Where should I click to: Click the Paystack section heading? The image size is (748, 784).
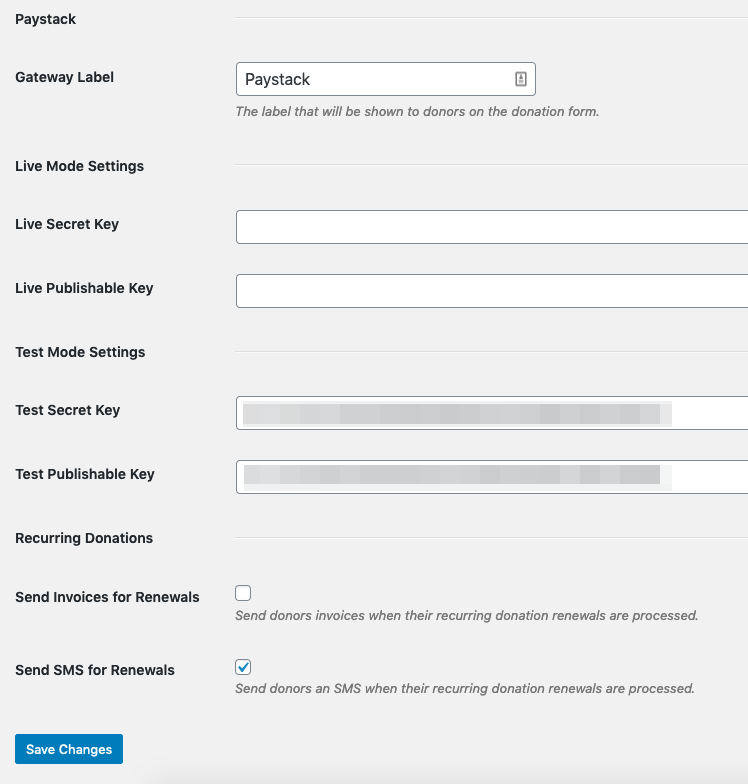46,19
